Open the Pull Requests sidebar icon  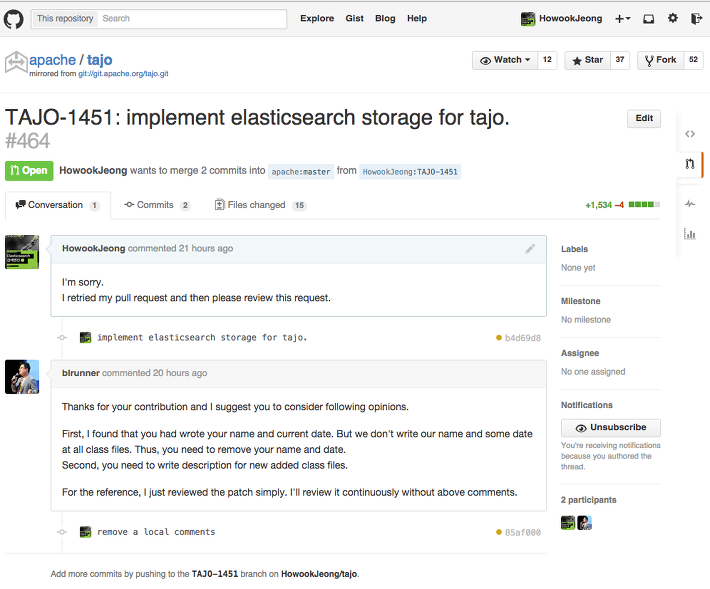coord(690,164)
